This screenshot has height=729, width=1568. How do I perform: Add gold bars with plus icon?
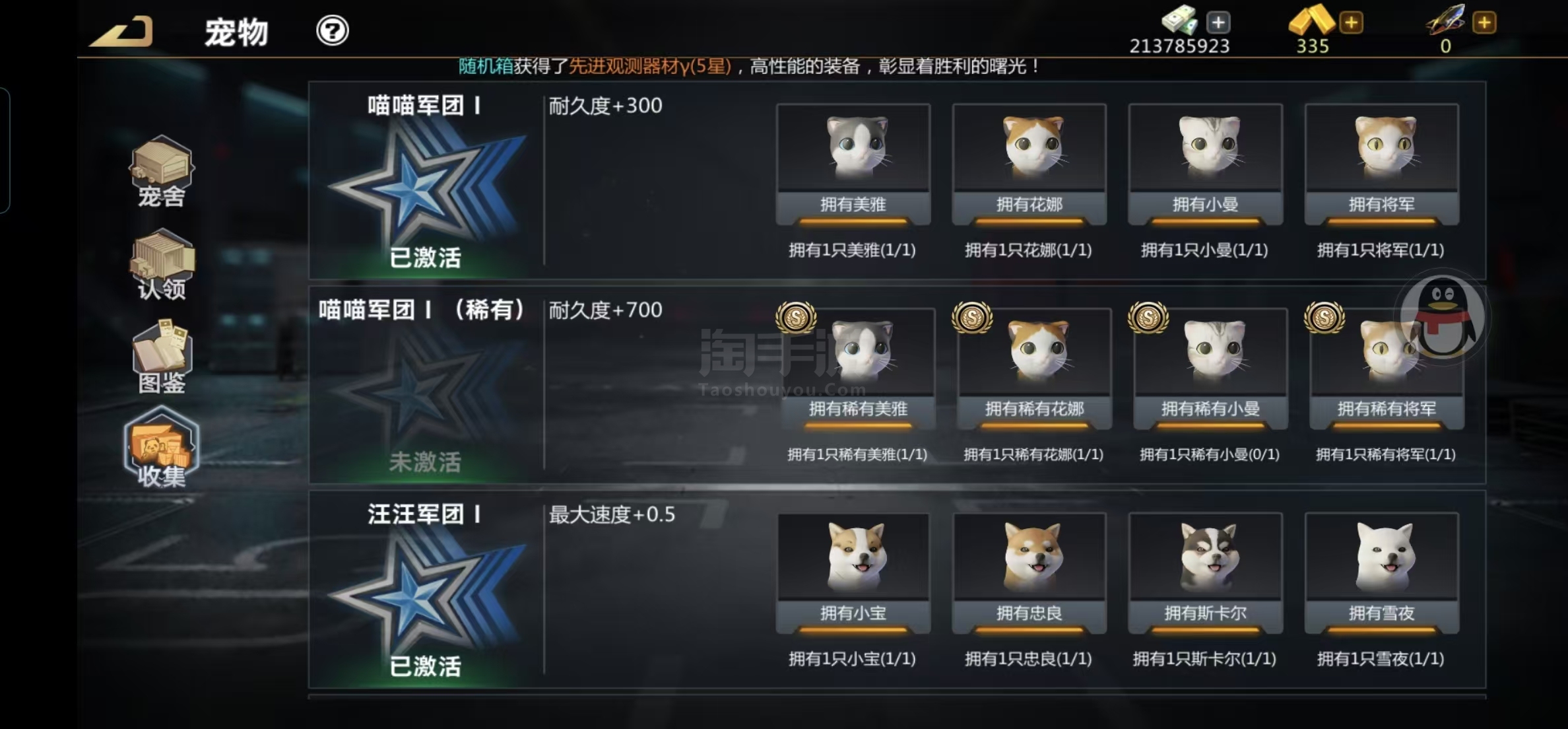(x=1351, y=22)
